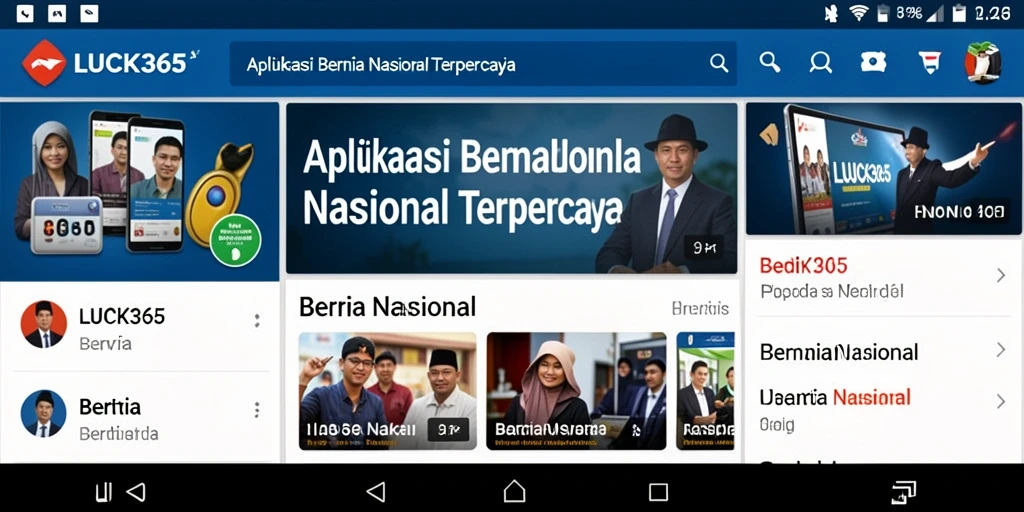Open the chat bubble search icon in header
Viewport: 1024px width, 512px height.
[820, 63]
